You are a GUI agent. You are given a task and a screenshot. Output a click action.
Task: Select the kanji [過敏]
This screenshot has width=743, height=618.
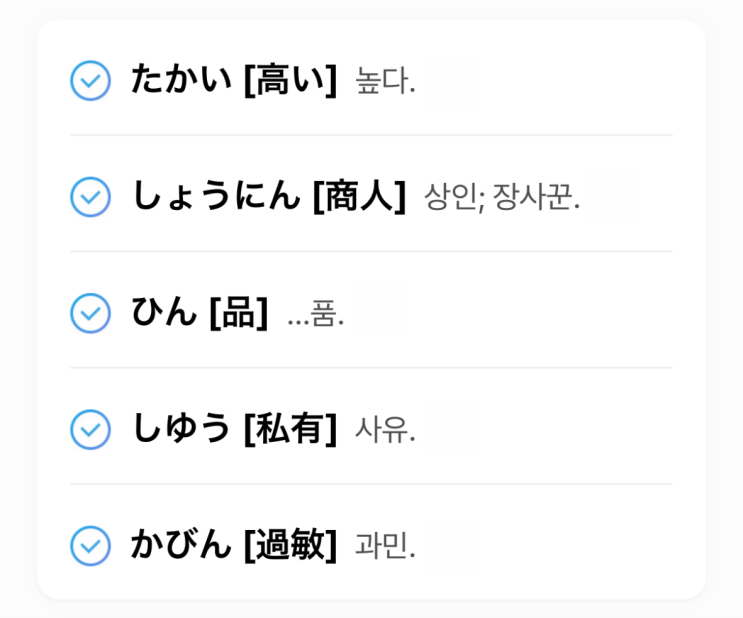[x=291, y=546]
